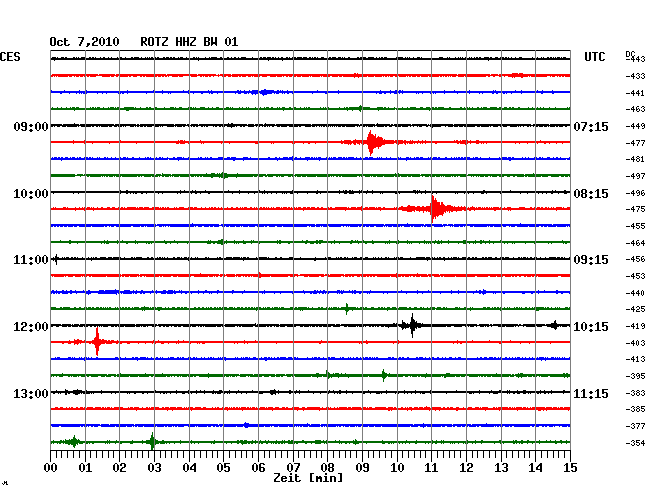Click the black event spike on the -419 trace

click(x=412, y=325)
